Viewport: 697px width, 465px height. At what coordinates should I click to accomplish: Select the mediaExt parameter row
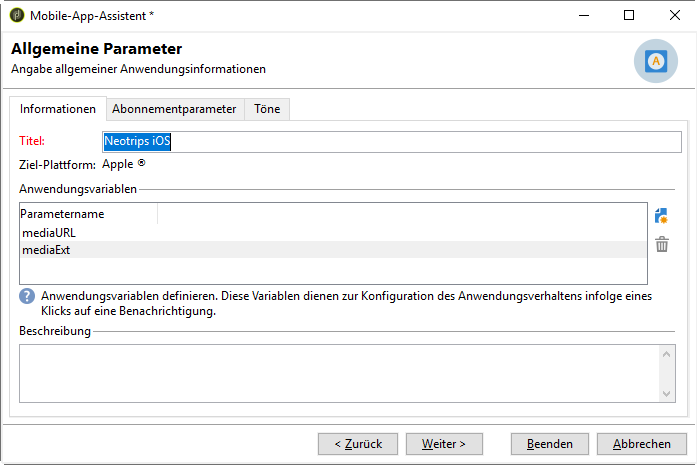(x=333, y=250)
